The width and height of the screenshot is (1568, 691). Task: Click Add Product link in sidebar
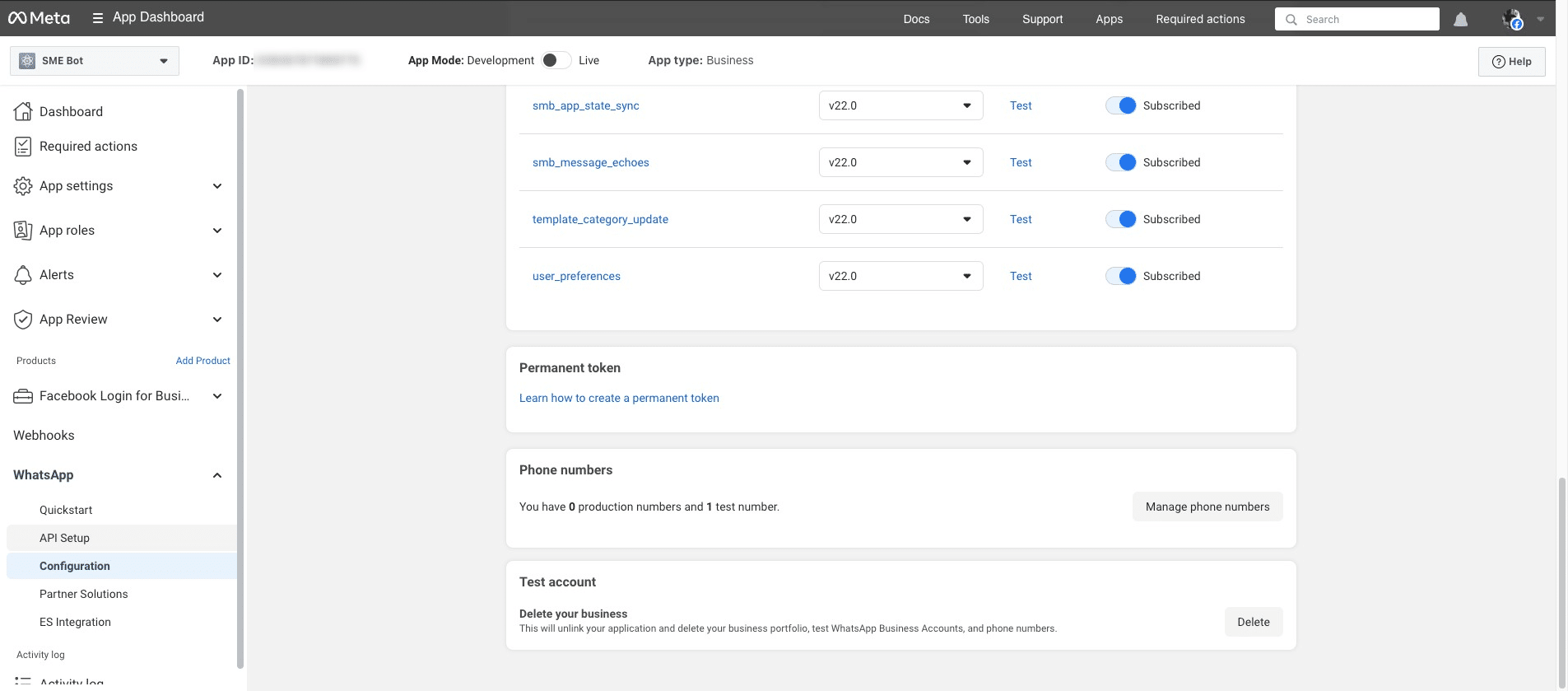(202, 361)
